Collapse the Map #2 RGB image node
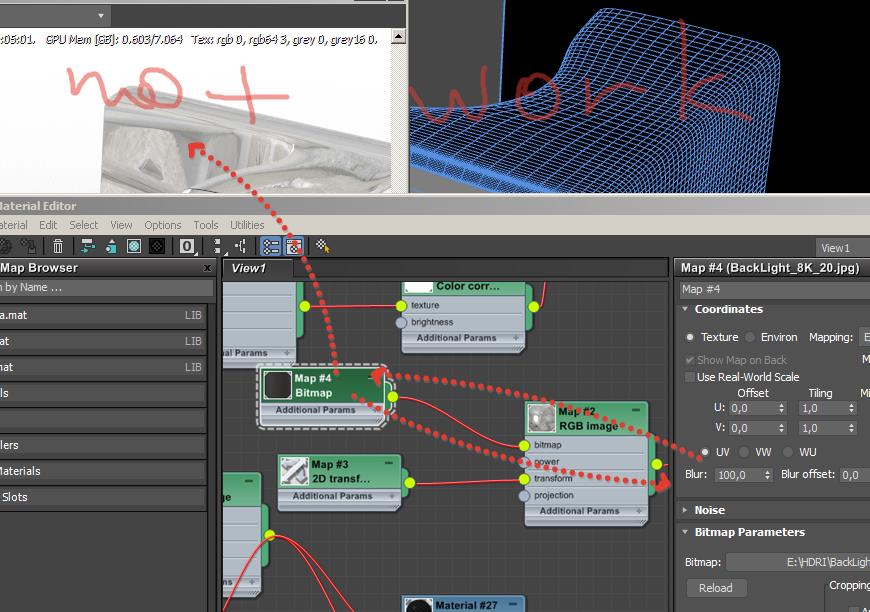The width and height of the screenshot is (870, 612). 636,410
